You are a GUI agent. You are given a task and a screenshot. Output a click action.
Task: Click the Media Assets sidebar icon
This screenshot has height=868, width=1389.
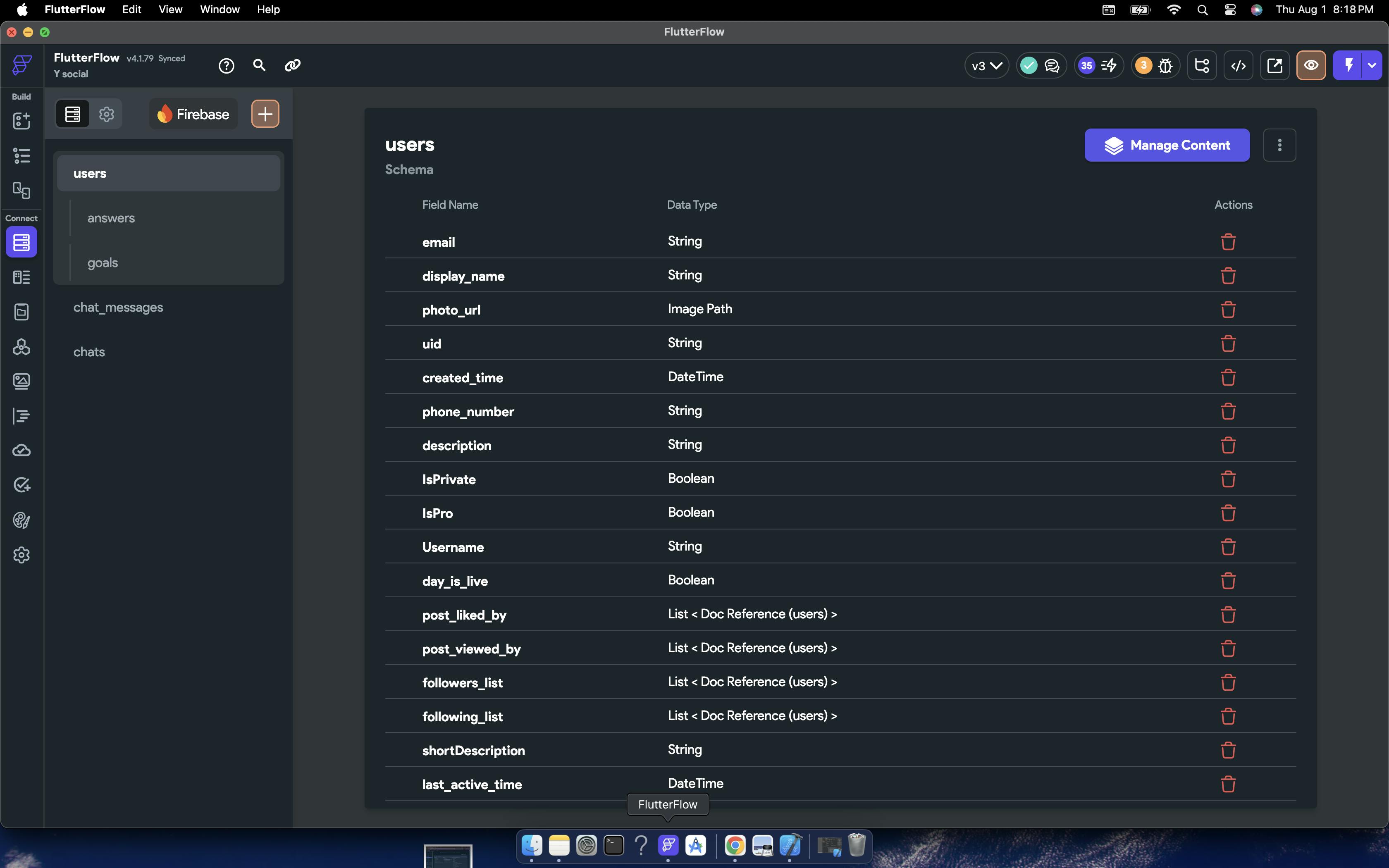[21, 381]
